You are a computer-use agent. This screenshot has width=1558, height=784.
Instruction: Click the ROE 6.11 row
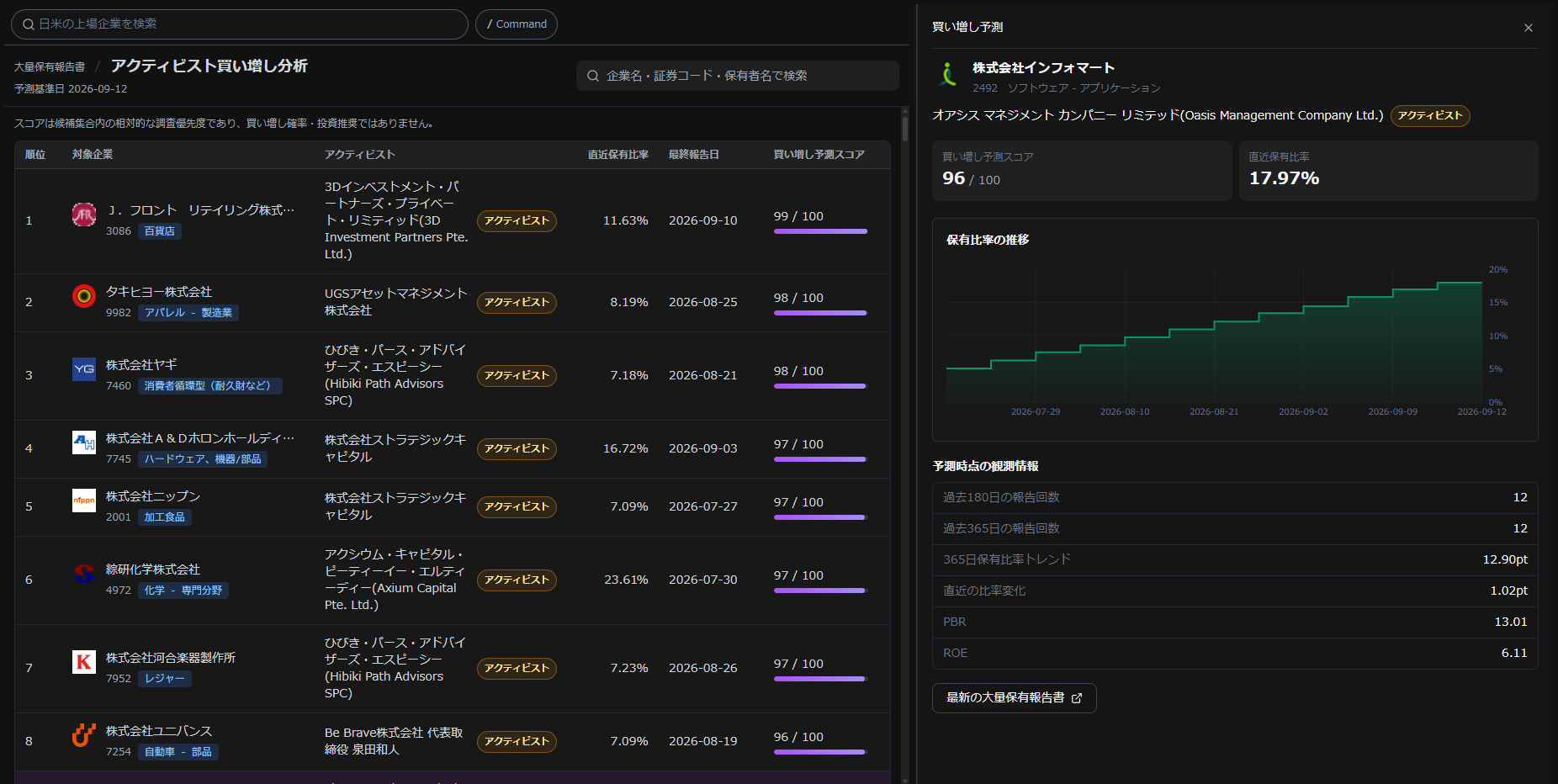pyautogui.click(x=1235, y=654)
